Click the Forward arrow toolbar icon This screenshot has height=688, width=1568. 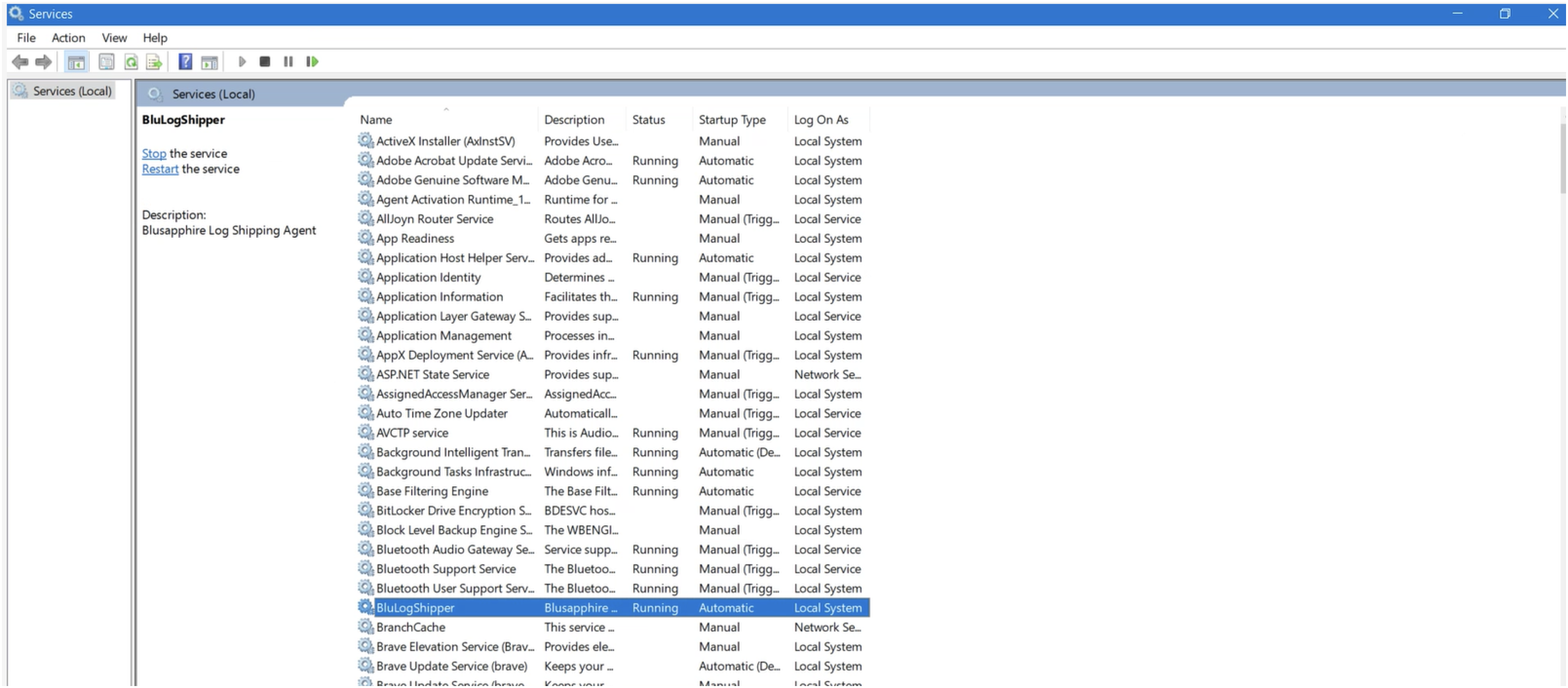[x=43, y=61]
